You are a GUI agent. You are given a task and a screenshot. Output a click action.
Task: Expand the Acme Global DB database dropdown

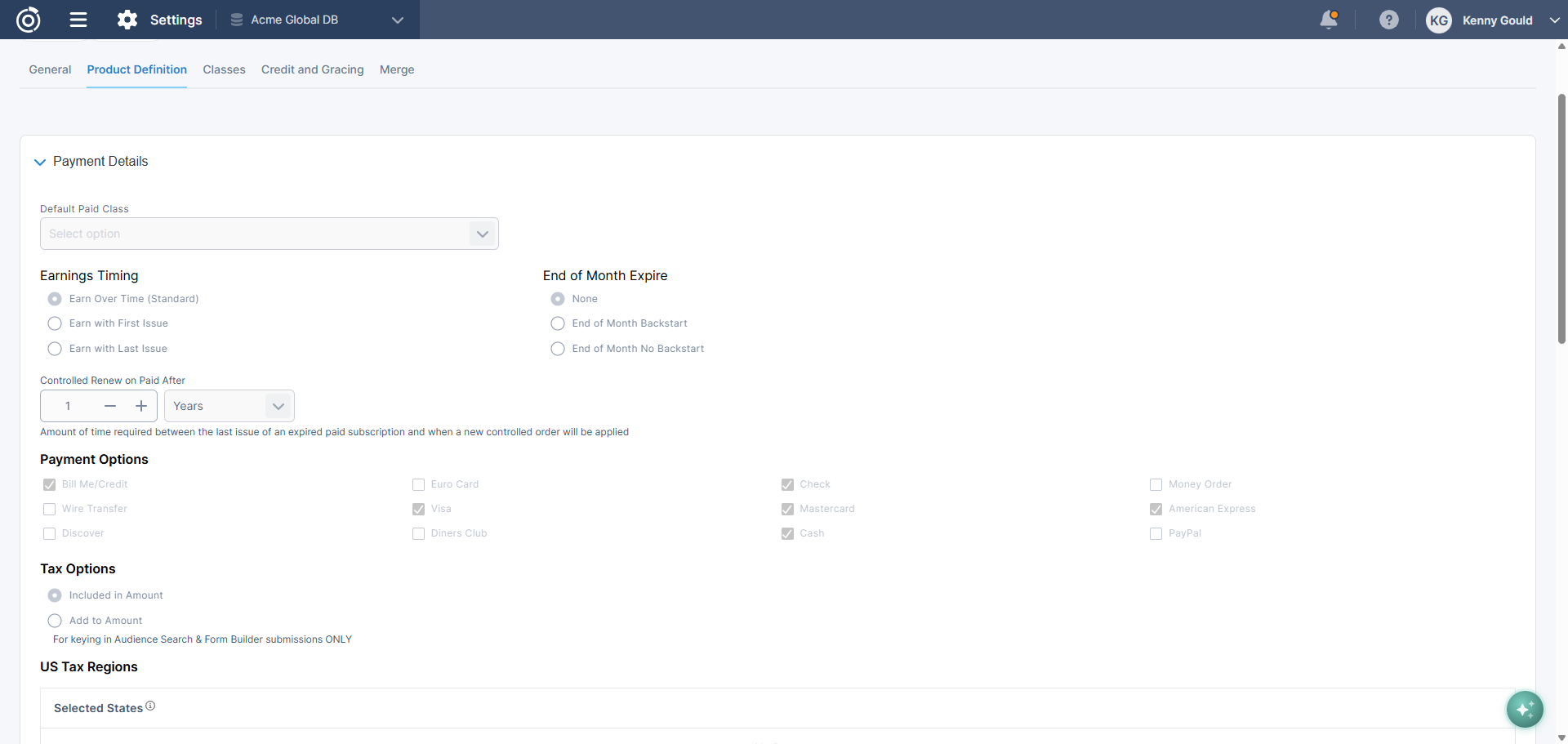coord(398,20)
